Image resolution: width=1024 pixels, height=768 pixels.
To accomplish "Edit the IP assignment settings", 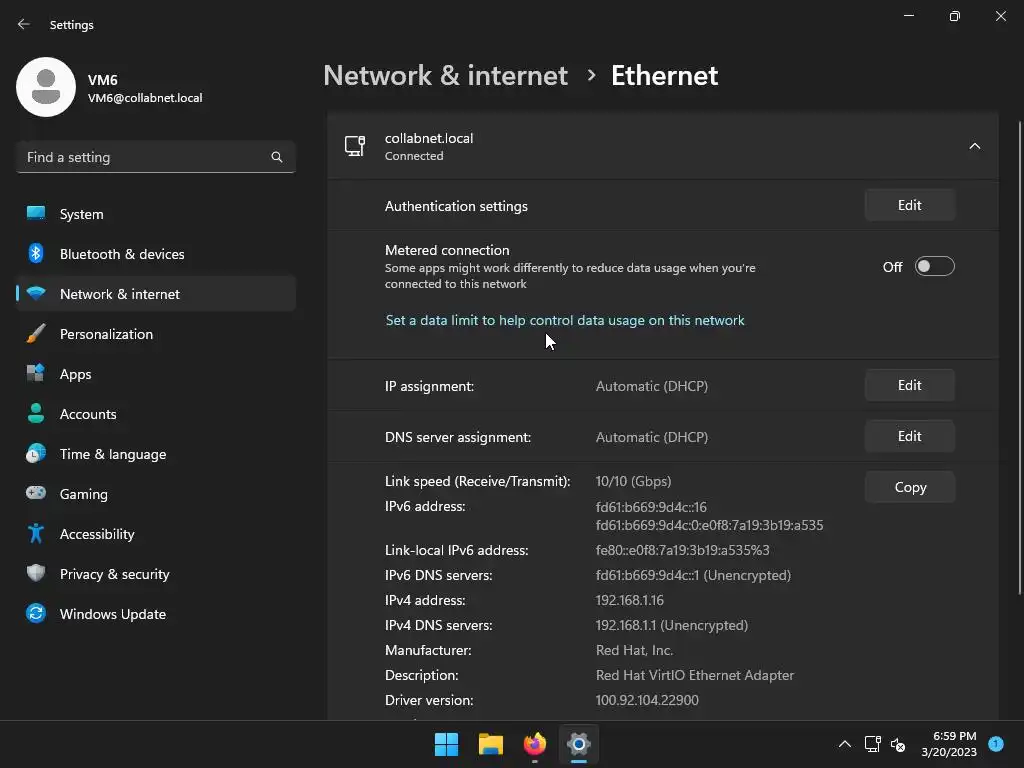I will pyautogui.click(x=909, y=385).
